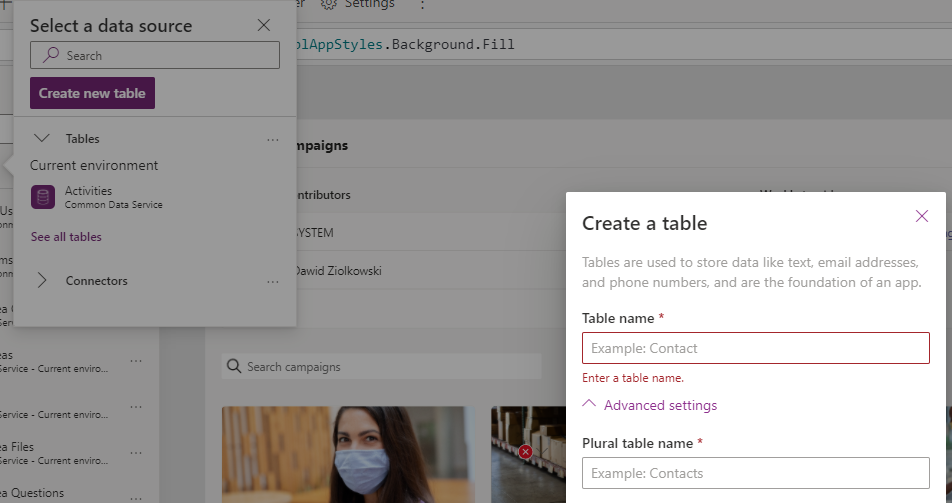
Task: Collapse the Tables section chevron
Action: [42, 139]
